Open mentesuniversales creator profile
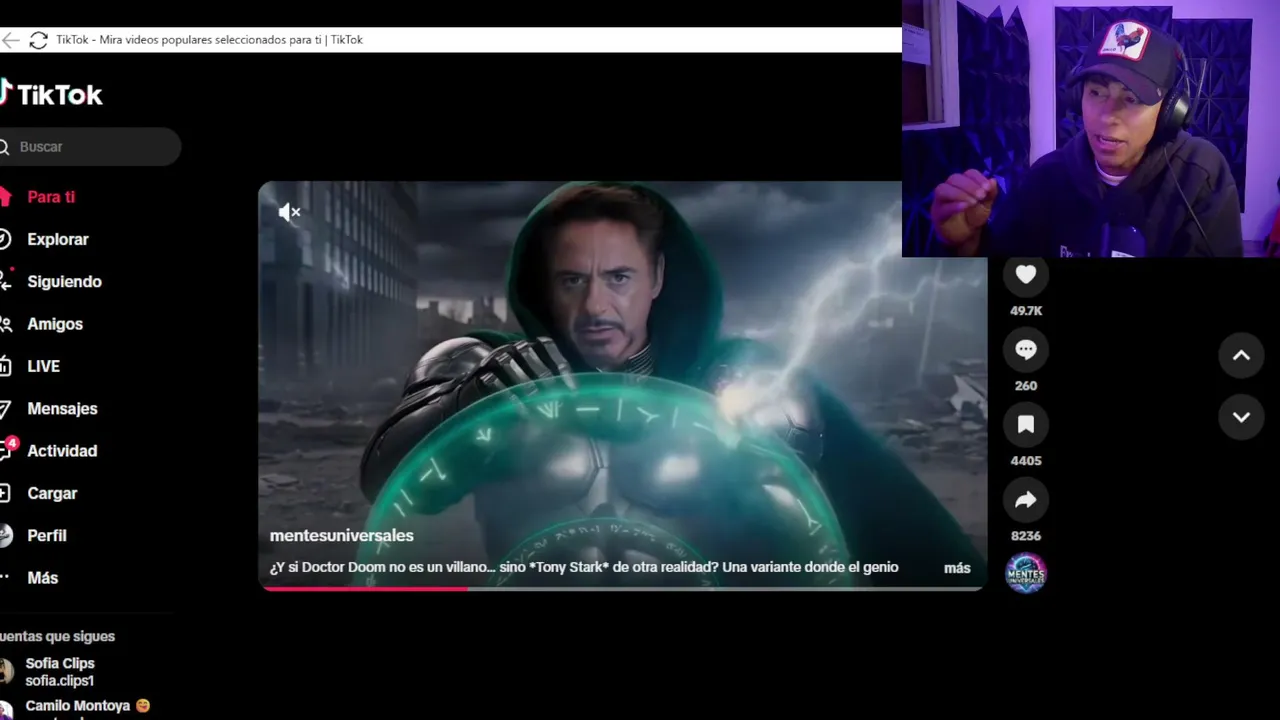The height and width of the screenshot is (720, 1280). 341,536
